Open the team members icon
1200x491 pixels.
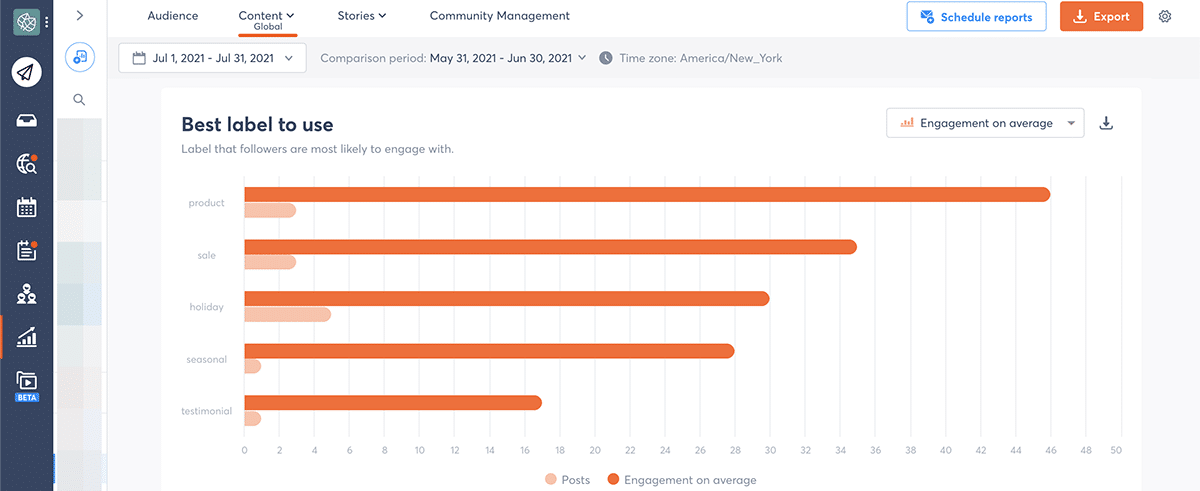(27, 294)
